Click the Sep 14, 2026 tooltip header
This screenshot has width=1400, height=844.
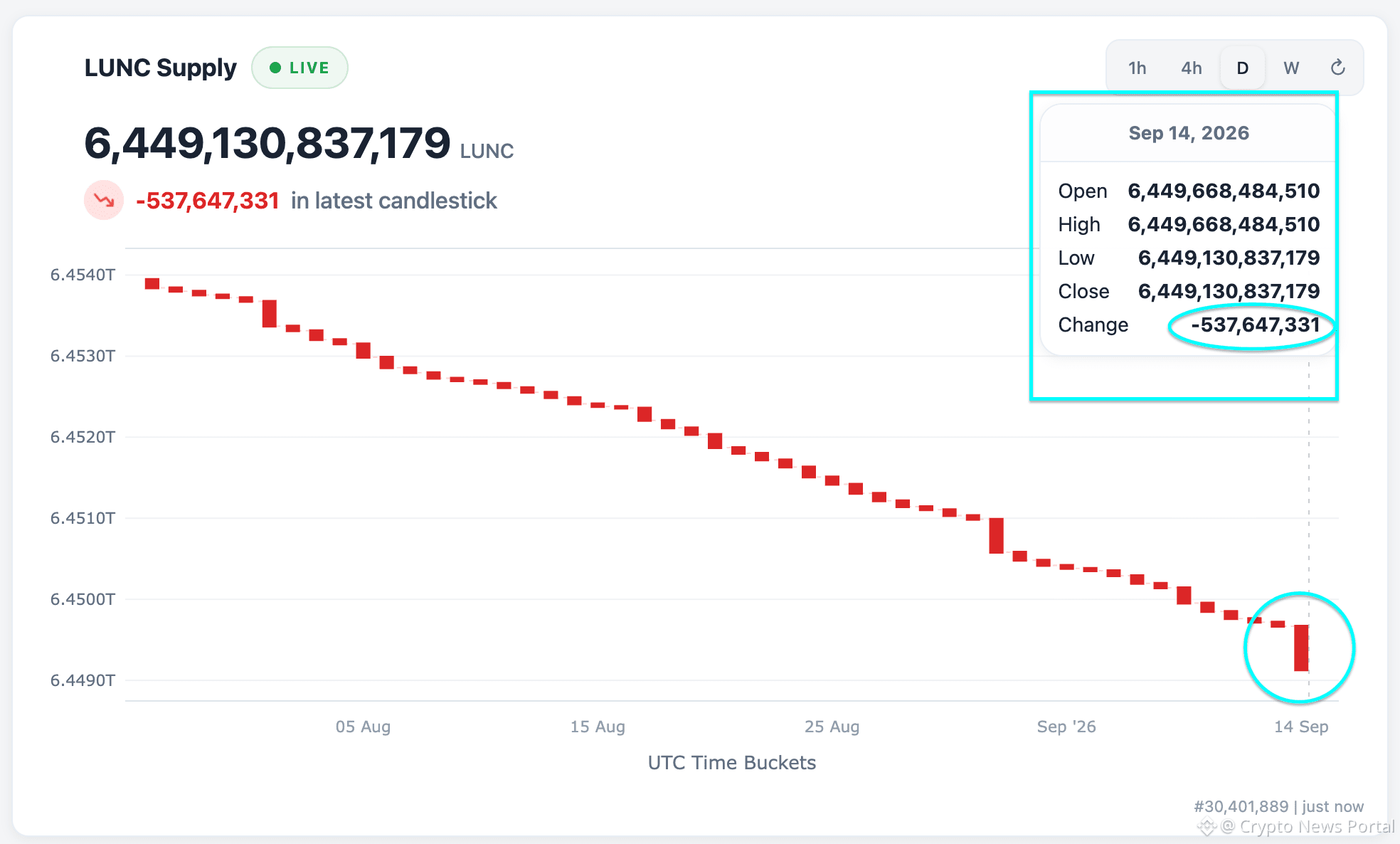click(x=1189, y=133)
